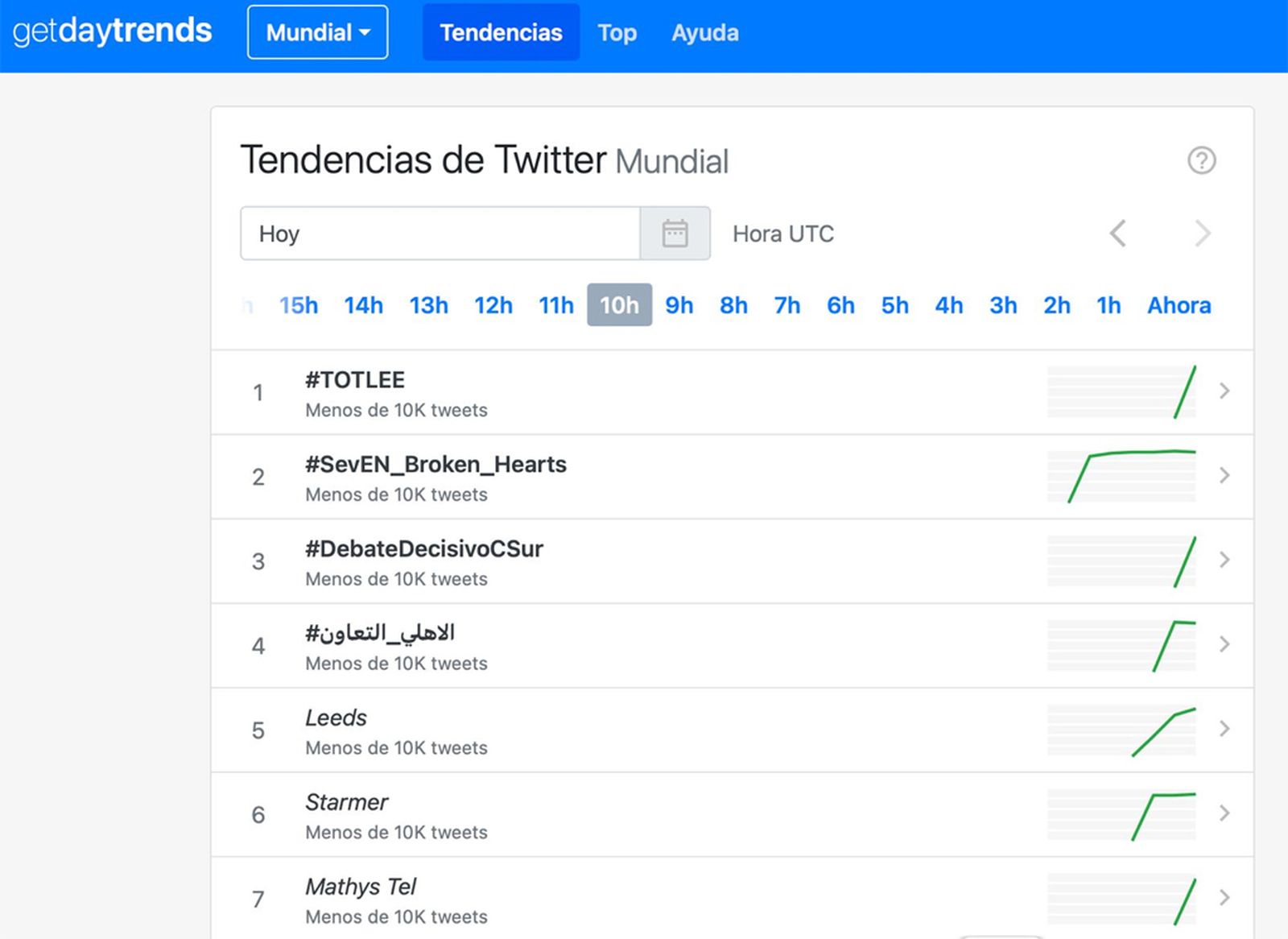Viewport: 1288px width, 939px height.
Task: Click the #SevEN_Broken_Hearts sparkline chart
Action: (x=1121, y=477)
